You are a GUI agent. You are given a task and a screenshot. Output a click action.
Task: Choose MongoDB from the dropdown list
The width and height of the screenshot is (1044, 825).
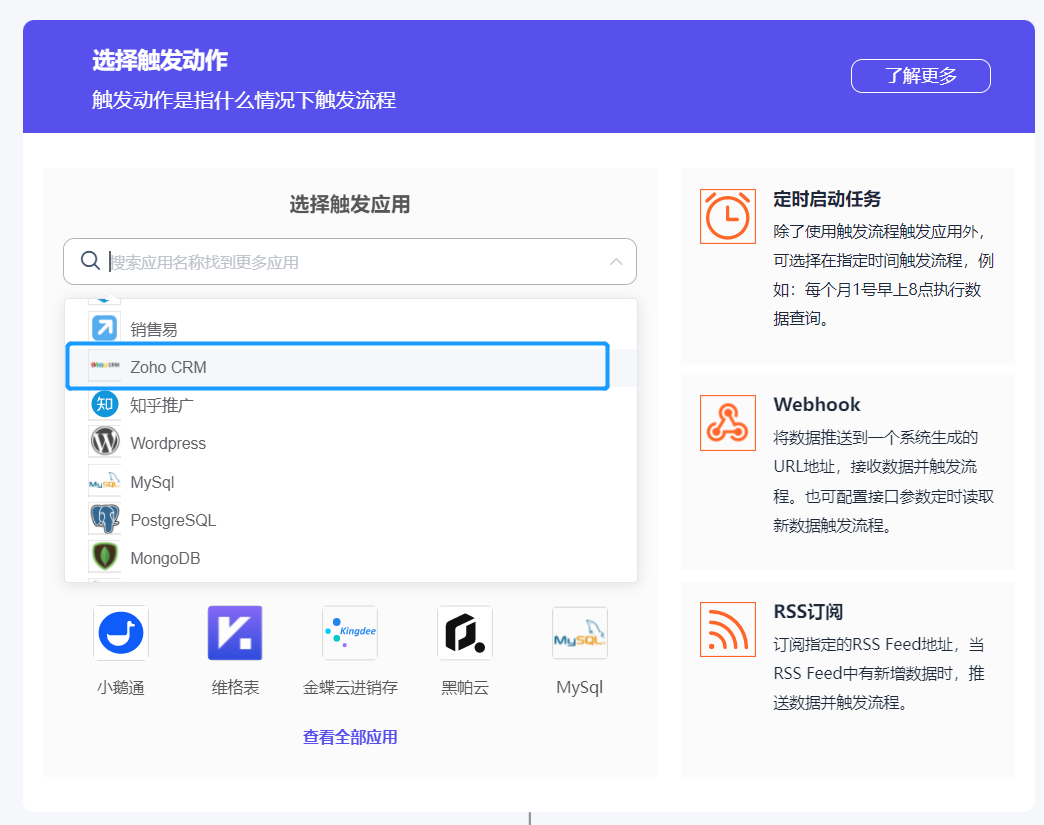[x=351, y=558]
